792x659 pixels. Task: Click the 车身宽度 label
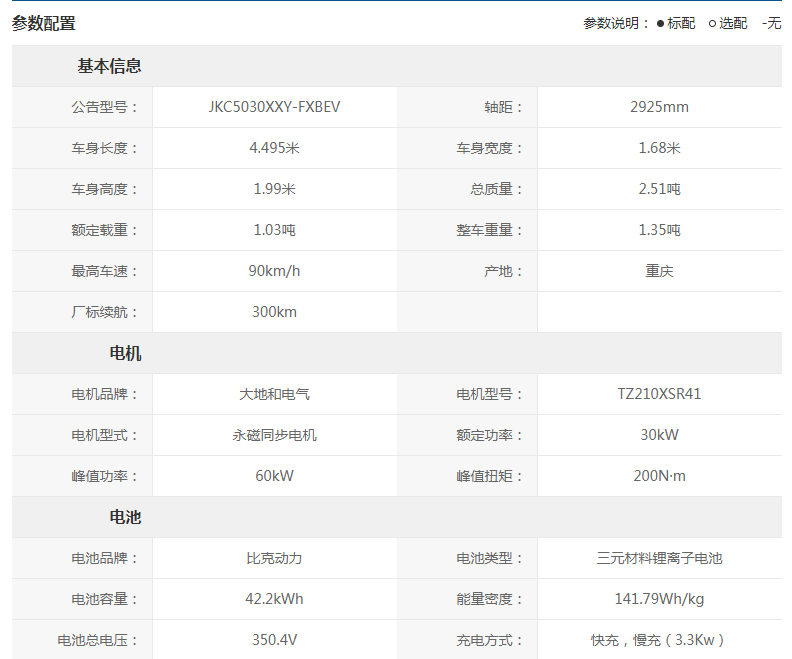(489, 148)
